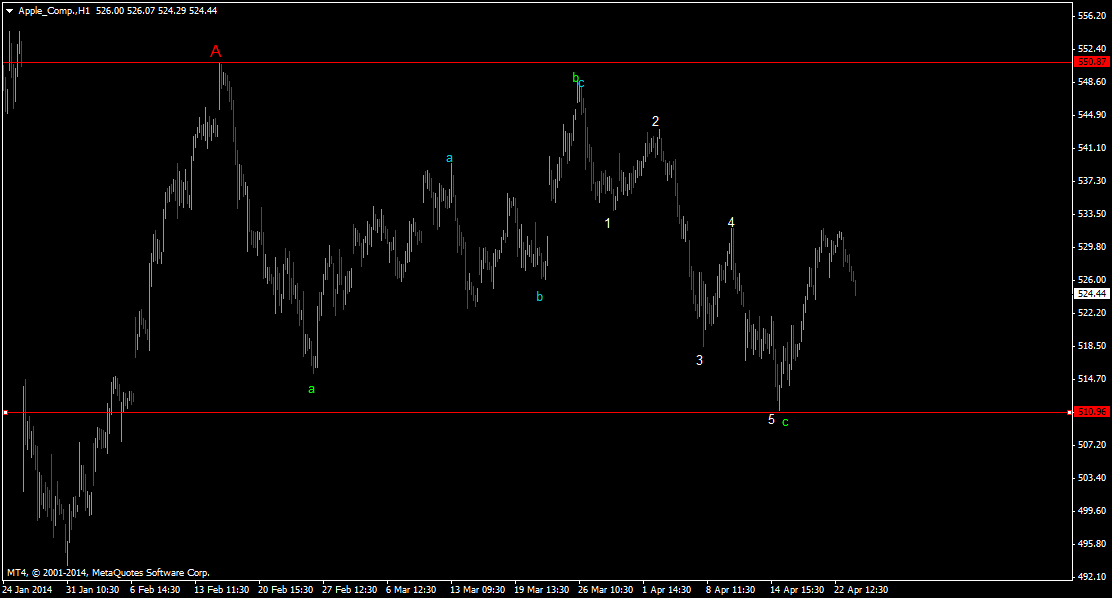The width and height of the screenshot is (1112, 598).
Task: Click the 544.90 price axis label
Action: 1092,115
